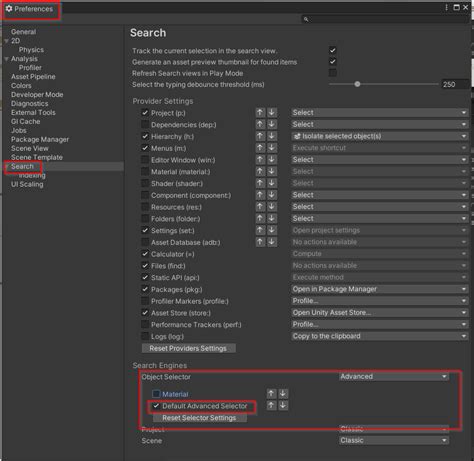Move Menus provider up
Viewport: 474px width, 461px height.
tap(260, 148)
